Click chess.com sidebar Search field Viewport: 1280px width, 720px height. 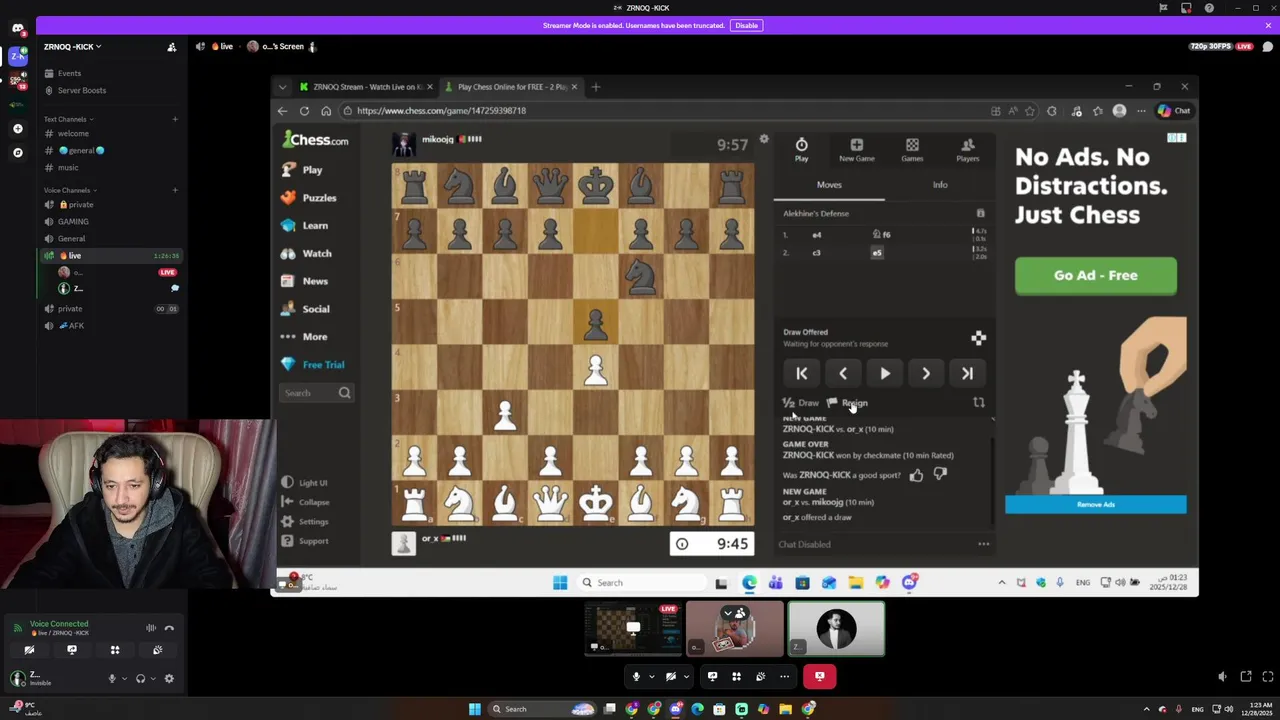tap(316, 393)
